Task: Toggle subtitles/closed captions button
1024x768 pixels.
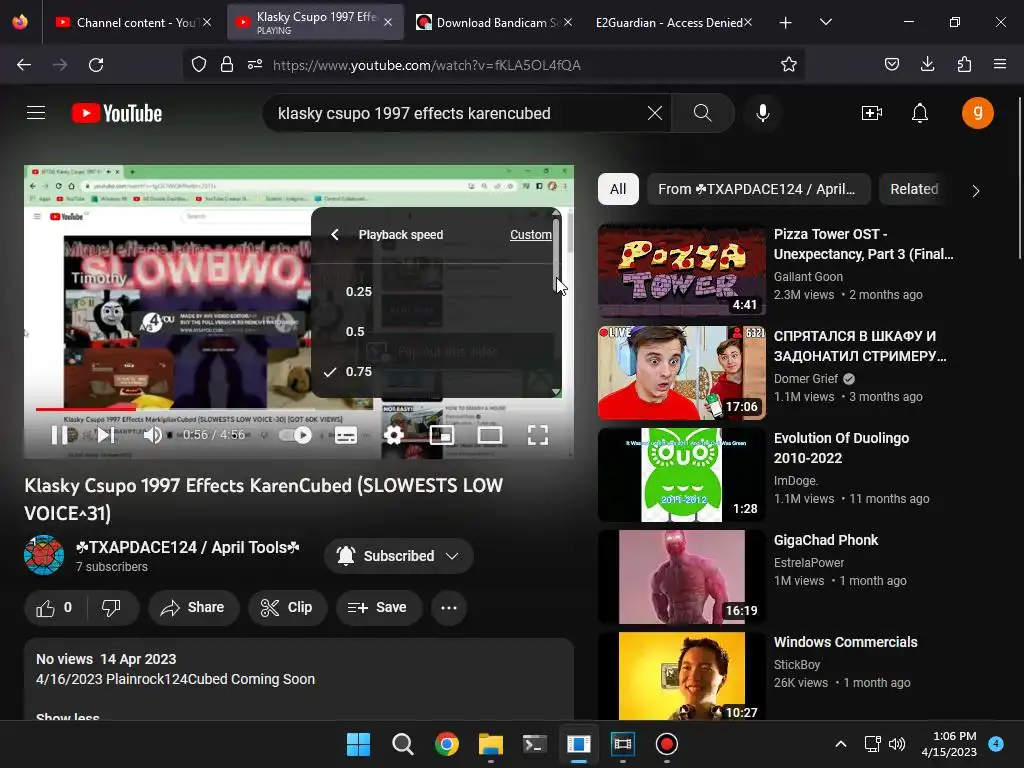Action: coord(345,435)
